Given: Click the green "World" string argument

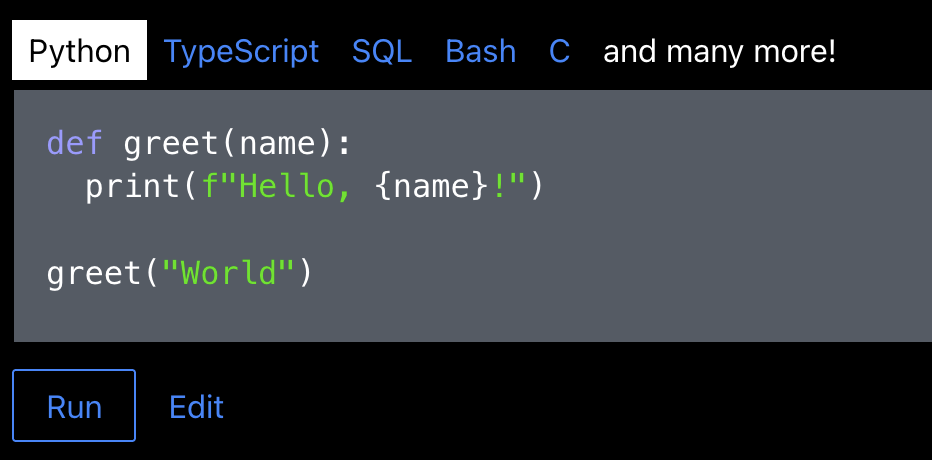Looking at the screenshot, I should (x=229, y=272).
